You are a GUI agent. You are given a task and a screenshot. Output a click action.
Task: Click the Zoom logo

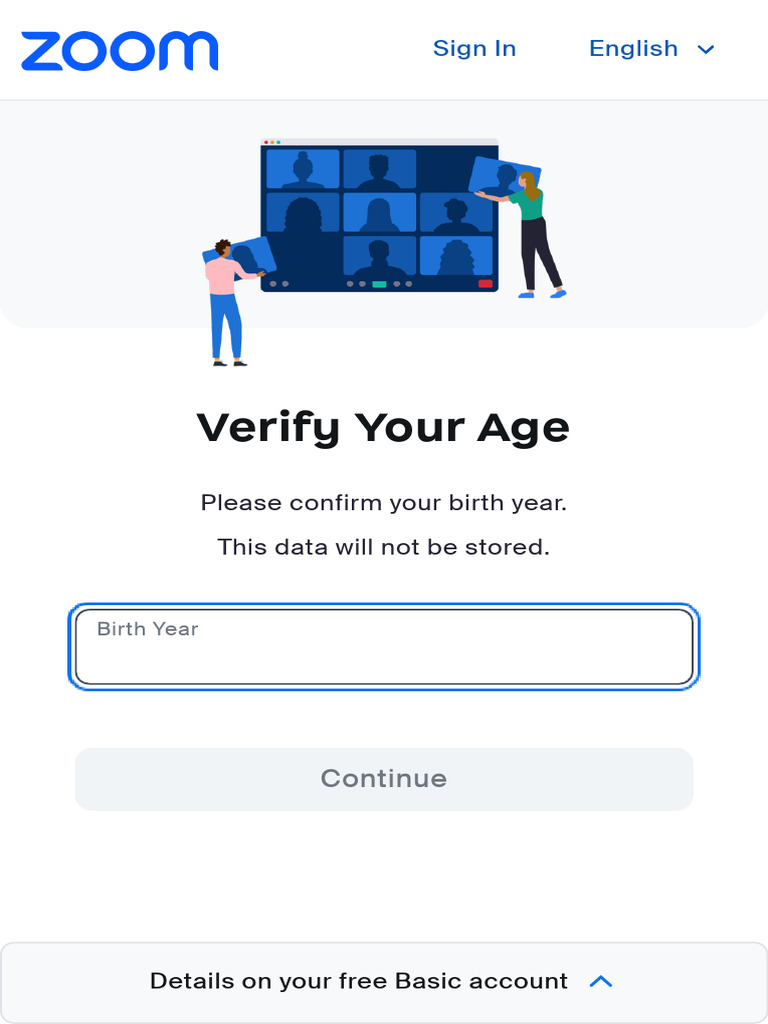pyautogui.click(x=119, y=51)
